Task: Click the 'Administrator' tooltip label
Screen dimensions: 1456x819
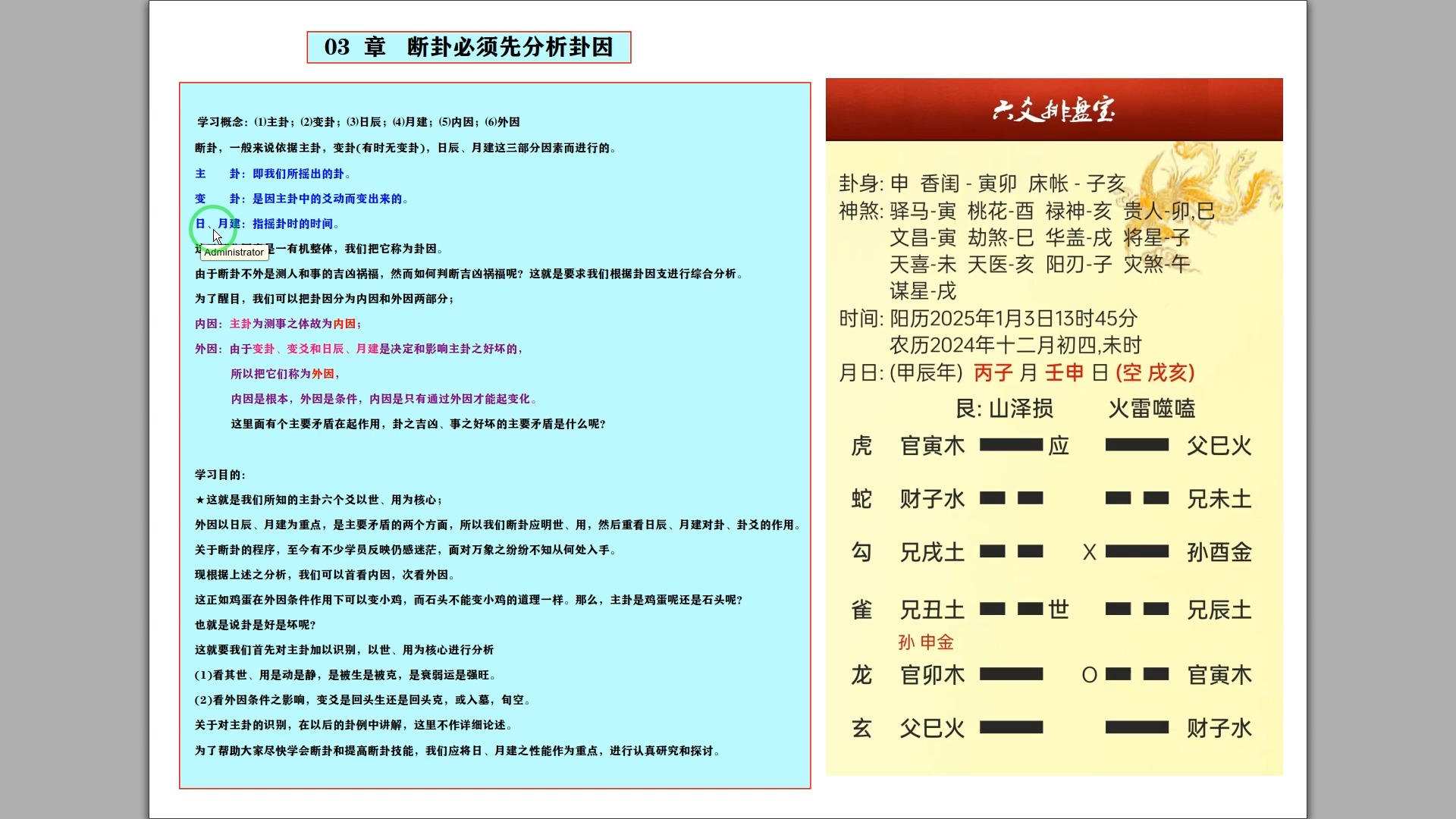Action: [x=234, y=253]
